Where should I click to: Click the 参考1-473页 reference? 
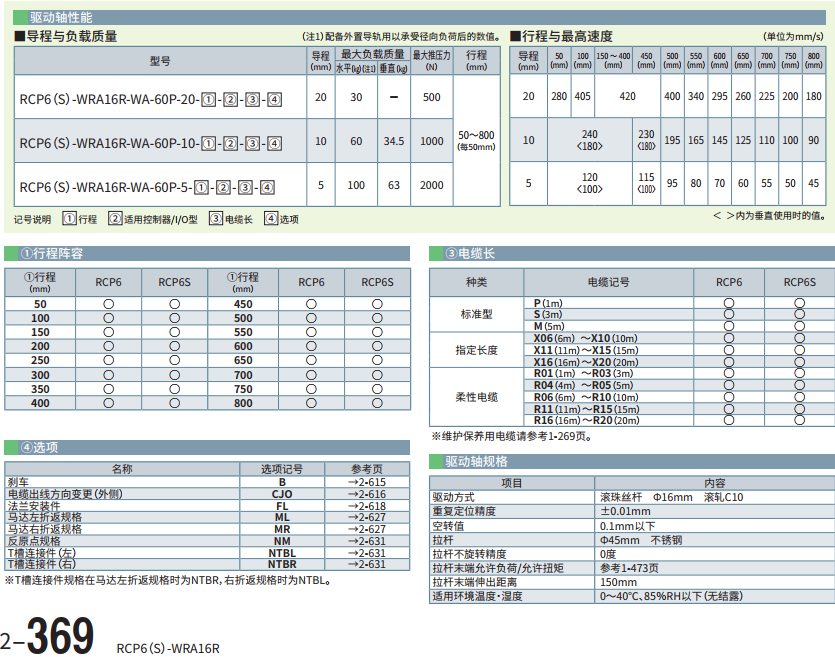pyautogui.click(x=629, y=568)
